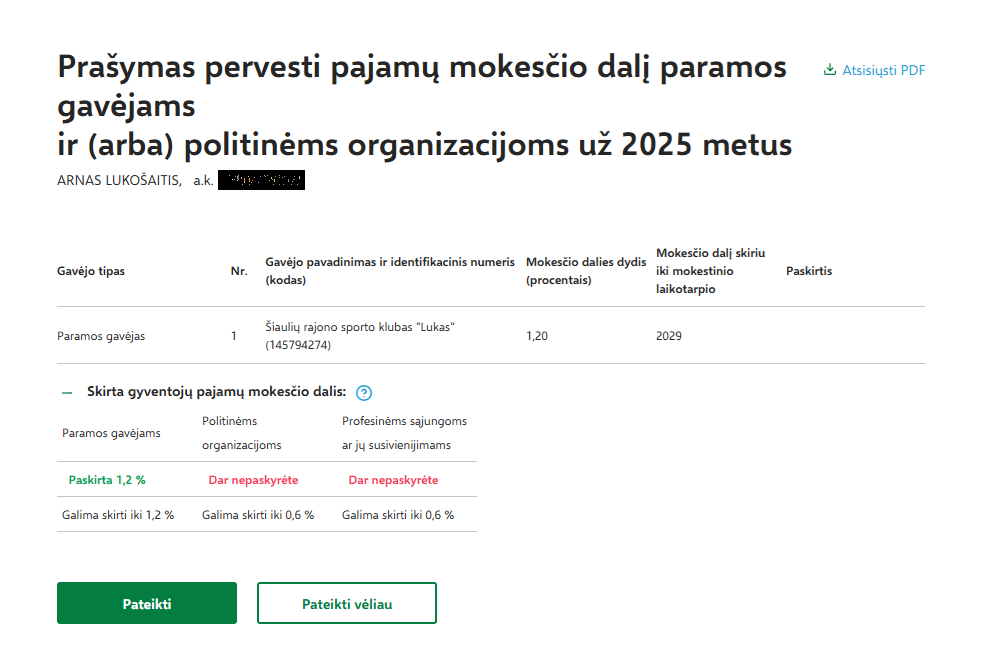This screenshot has width=983, height=670.
Task: Select the Šiaulių rajono sporto klubas "Lukas" row
Action: click(361, 336)
